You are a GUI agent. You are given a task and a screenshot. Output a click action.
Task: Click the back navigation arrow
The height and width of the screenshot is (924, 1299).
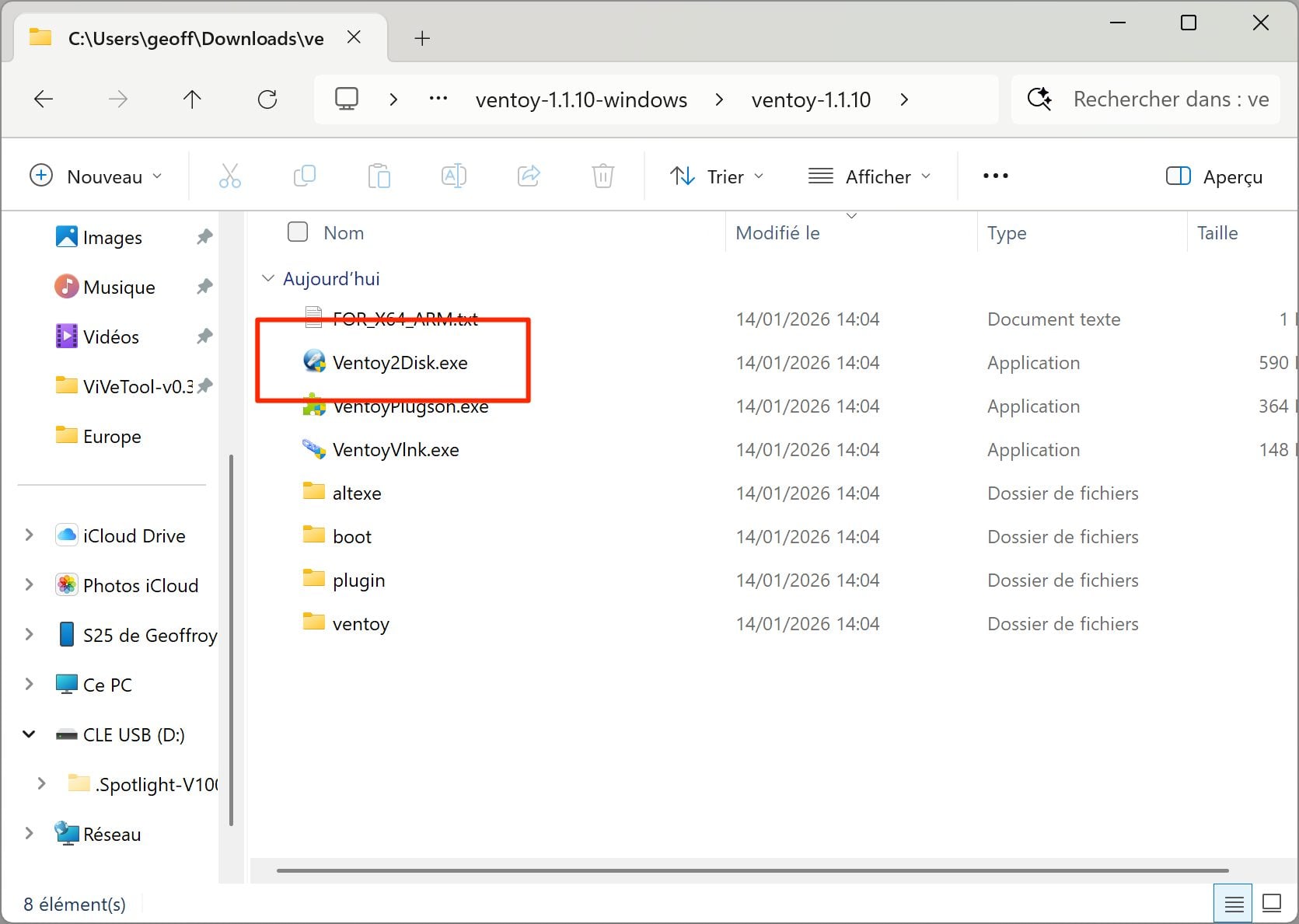[44, 99]
